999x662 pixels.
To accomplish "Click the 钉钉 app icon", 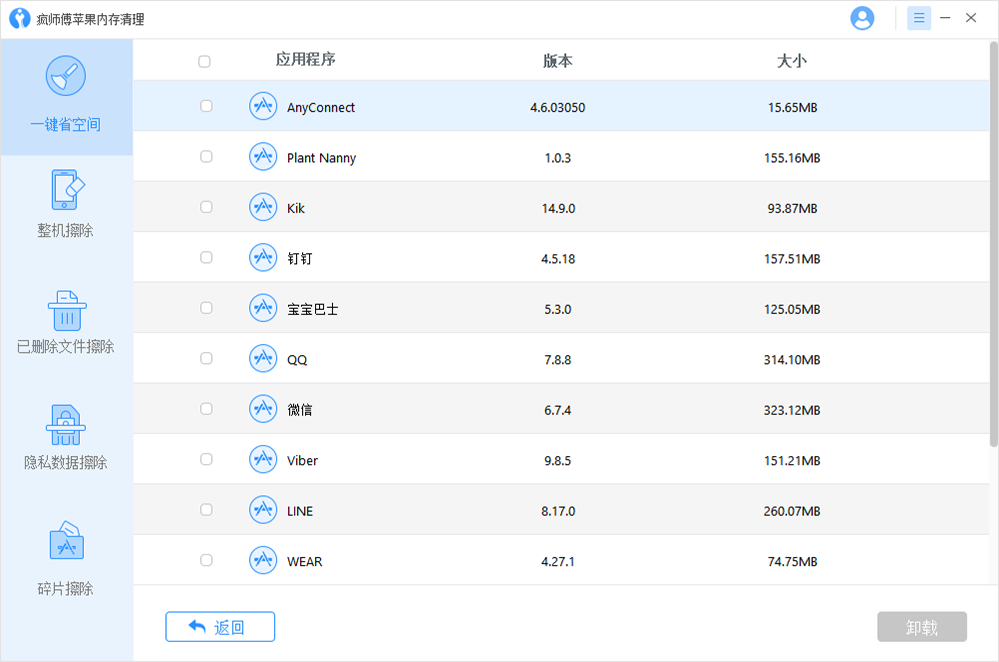I will point(262,257).
